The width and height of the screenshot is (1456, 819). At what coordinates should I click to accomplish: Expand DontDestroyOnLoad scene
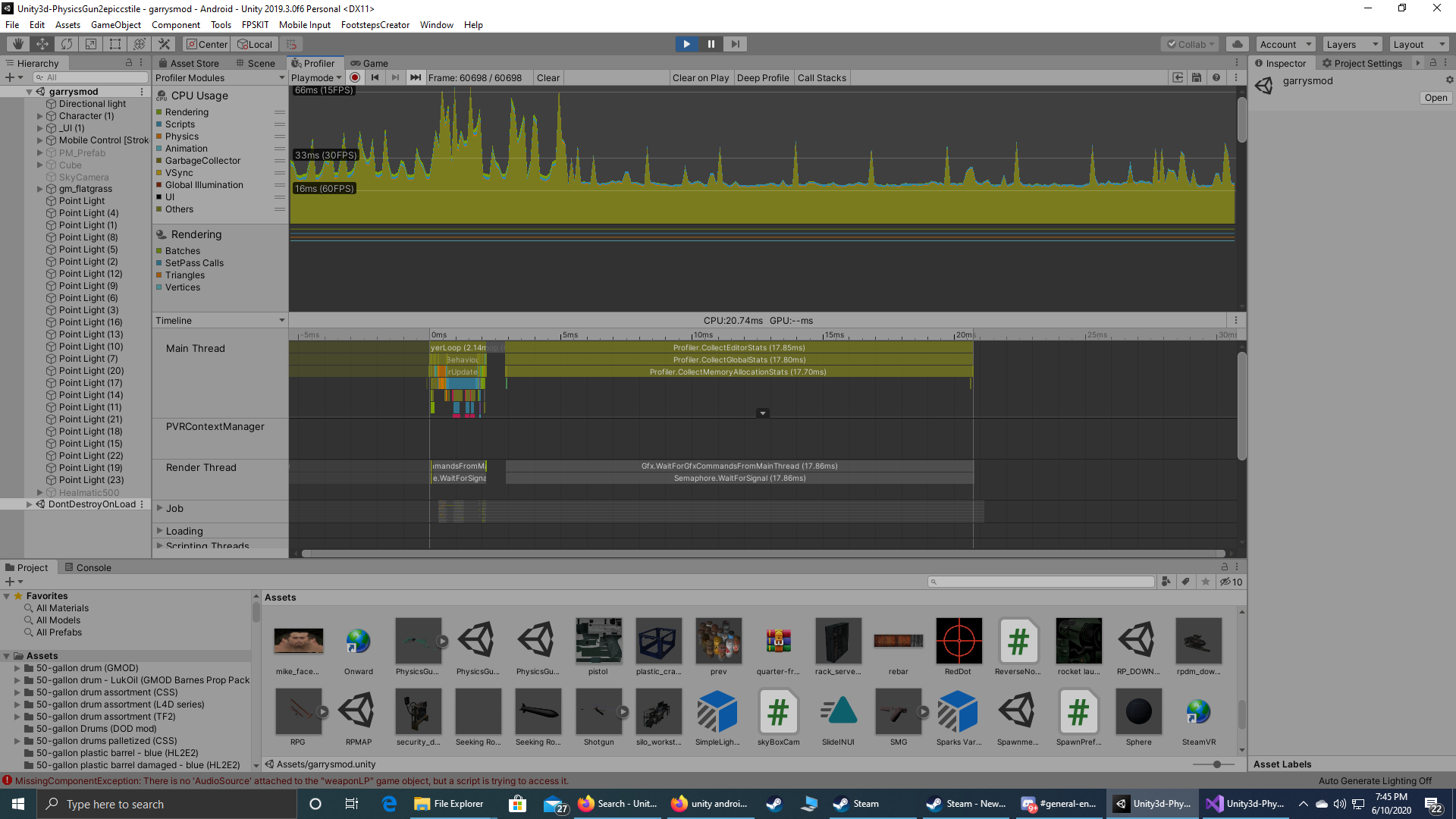pyautogui.click(x=30, y=504)
